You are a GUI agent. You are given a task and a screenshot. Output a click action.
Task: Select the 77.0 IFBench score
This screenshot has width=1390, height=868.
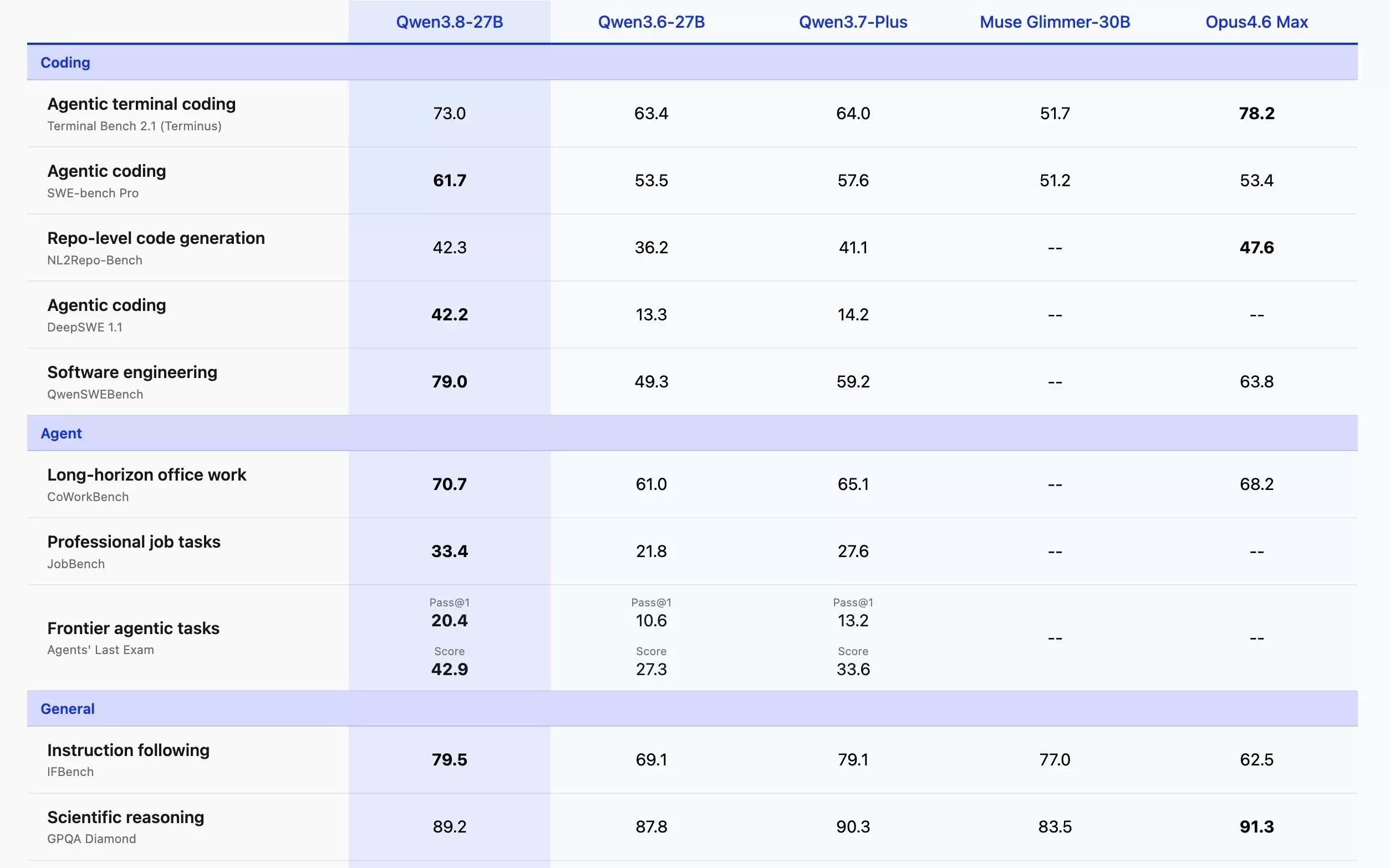click(x=1055, y=759)
